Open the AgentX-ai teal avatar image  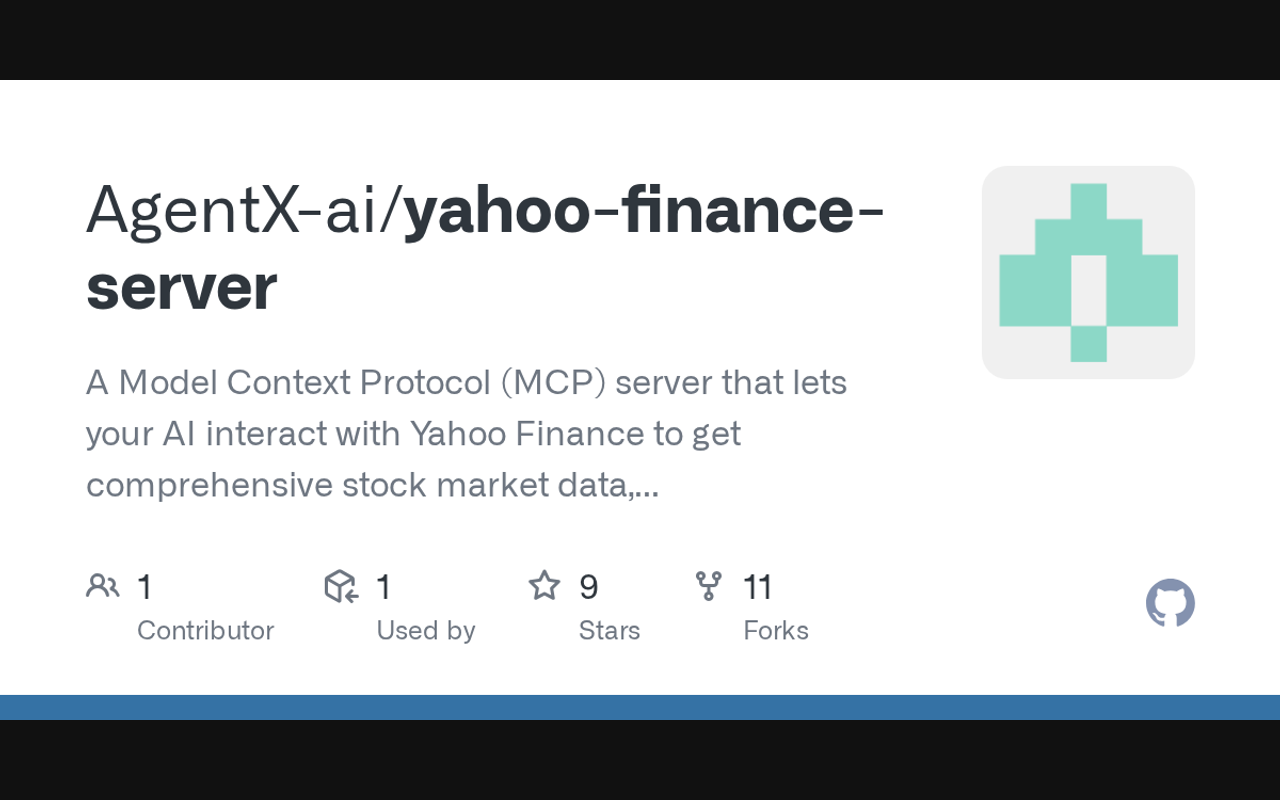point(1088,272)
